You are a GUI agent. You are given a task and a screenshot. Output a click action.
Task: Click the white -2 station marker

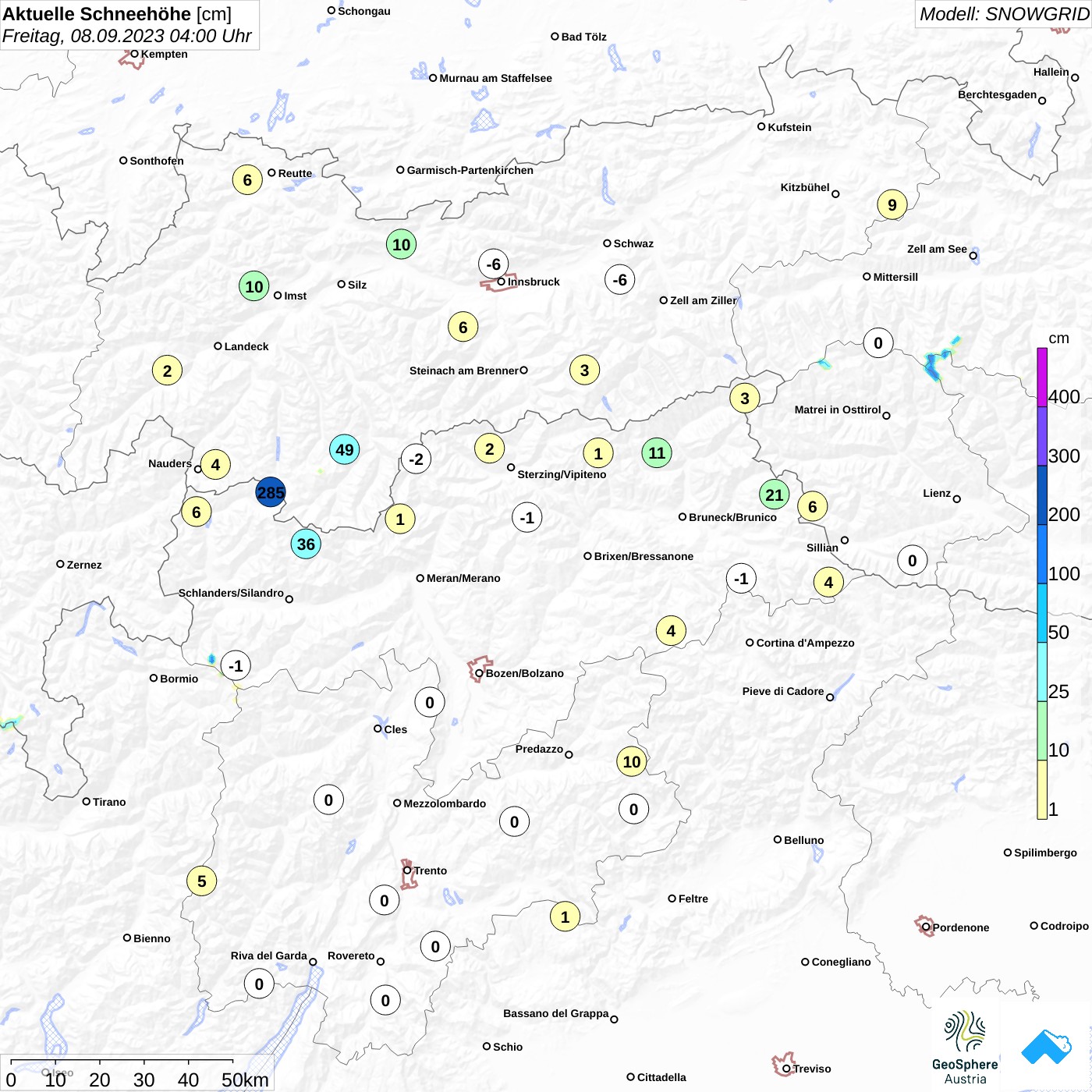point(416,459)
